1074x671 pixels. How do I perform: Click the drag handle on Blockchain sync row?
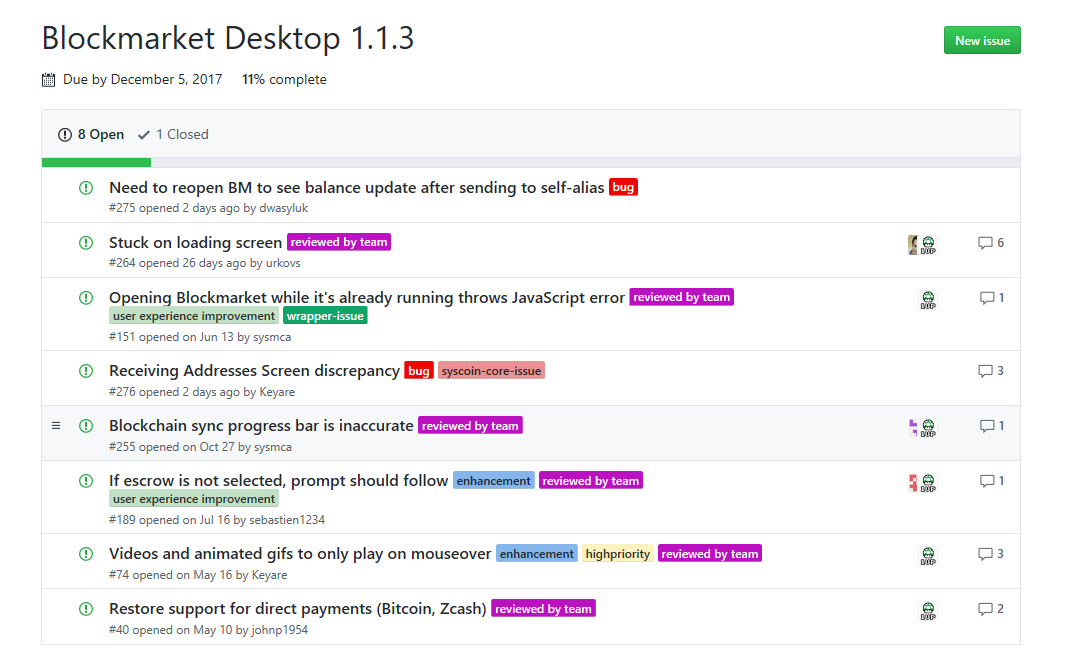coord(56,426)
